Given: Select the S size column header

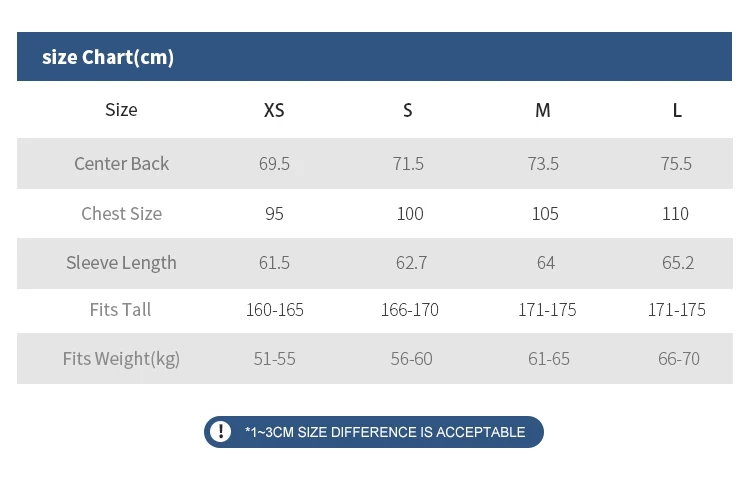Looking at the screenshot, I should click(x=408, y=110).
